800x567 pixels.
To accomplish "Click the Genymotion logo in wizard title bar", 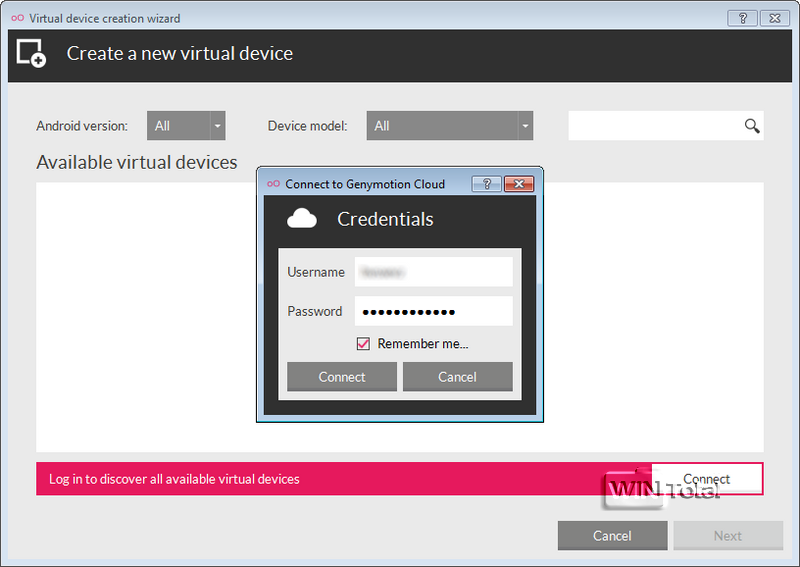I will click(17, 18).
